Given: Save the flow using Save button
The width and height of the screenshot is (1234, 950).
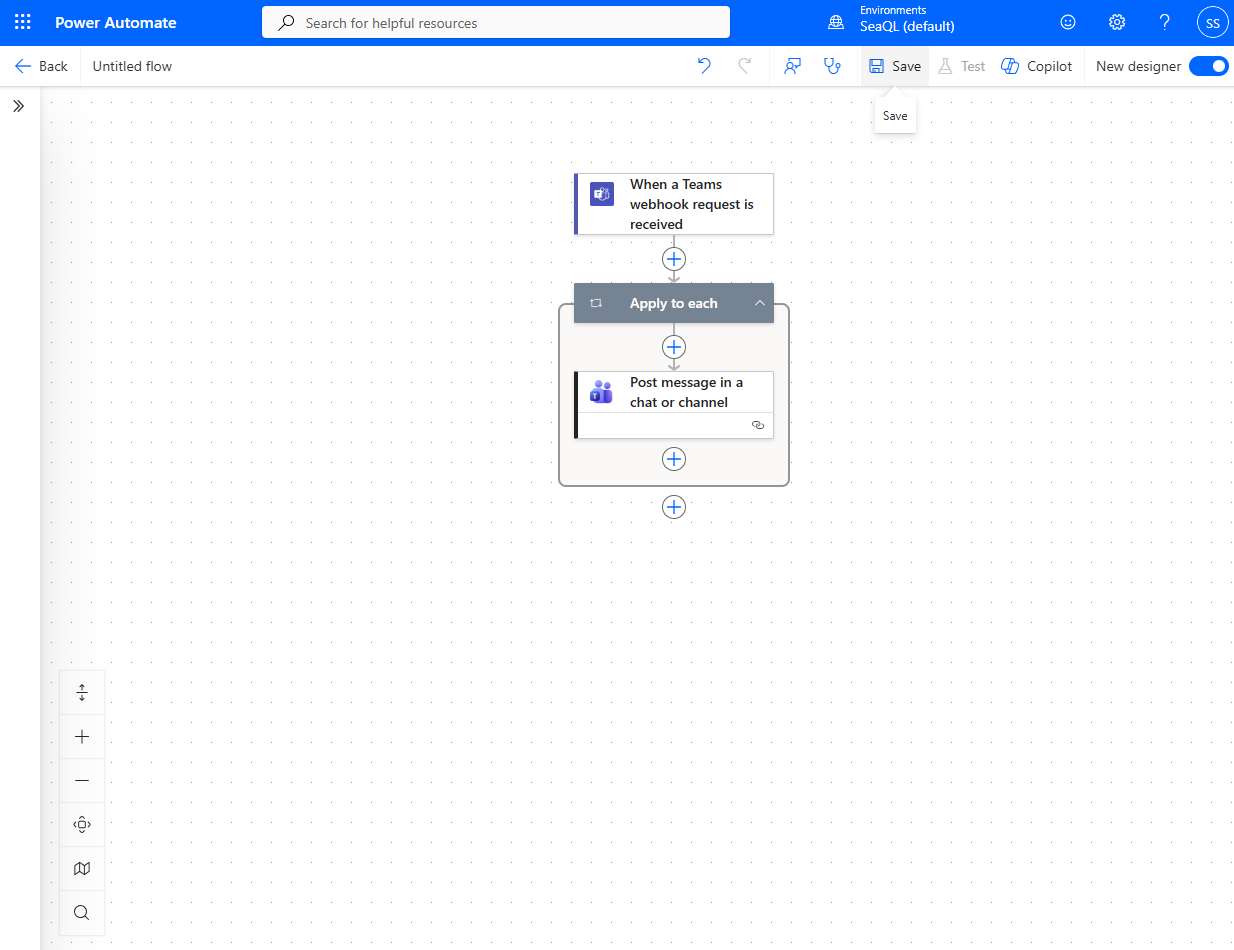Looking at the screenshot, I should pyautogui.click(x=895, y=66).
